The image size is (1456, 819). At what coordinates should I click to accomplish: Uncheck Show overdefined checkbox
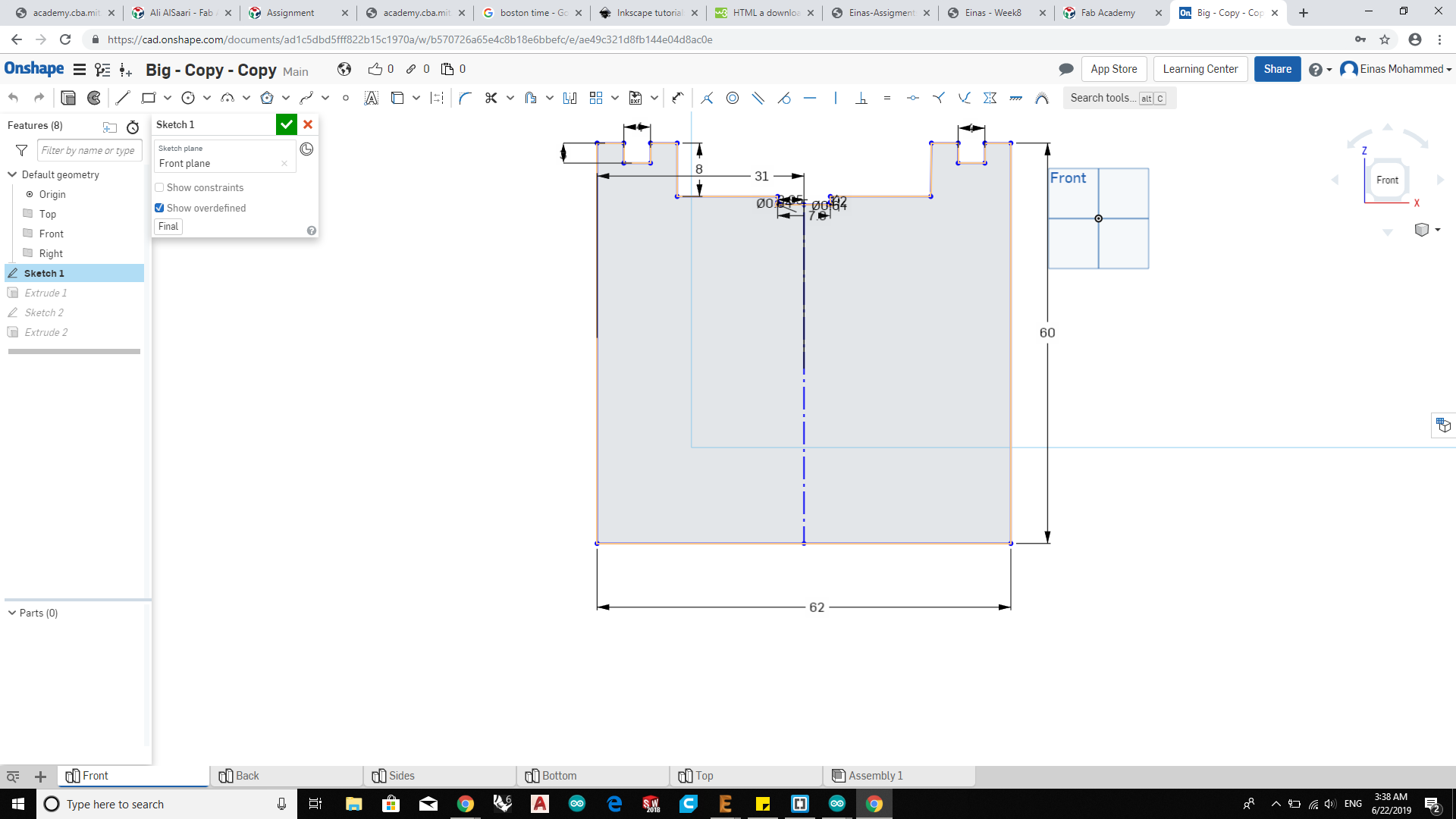coord(159,208)
